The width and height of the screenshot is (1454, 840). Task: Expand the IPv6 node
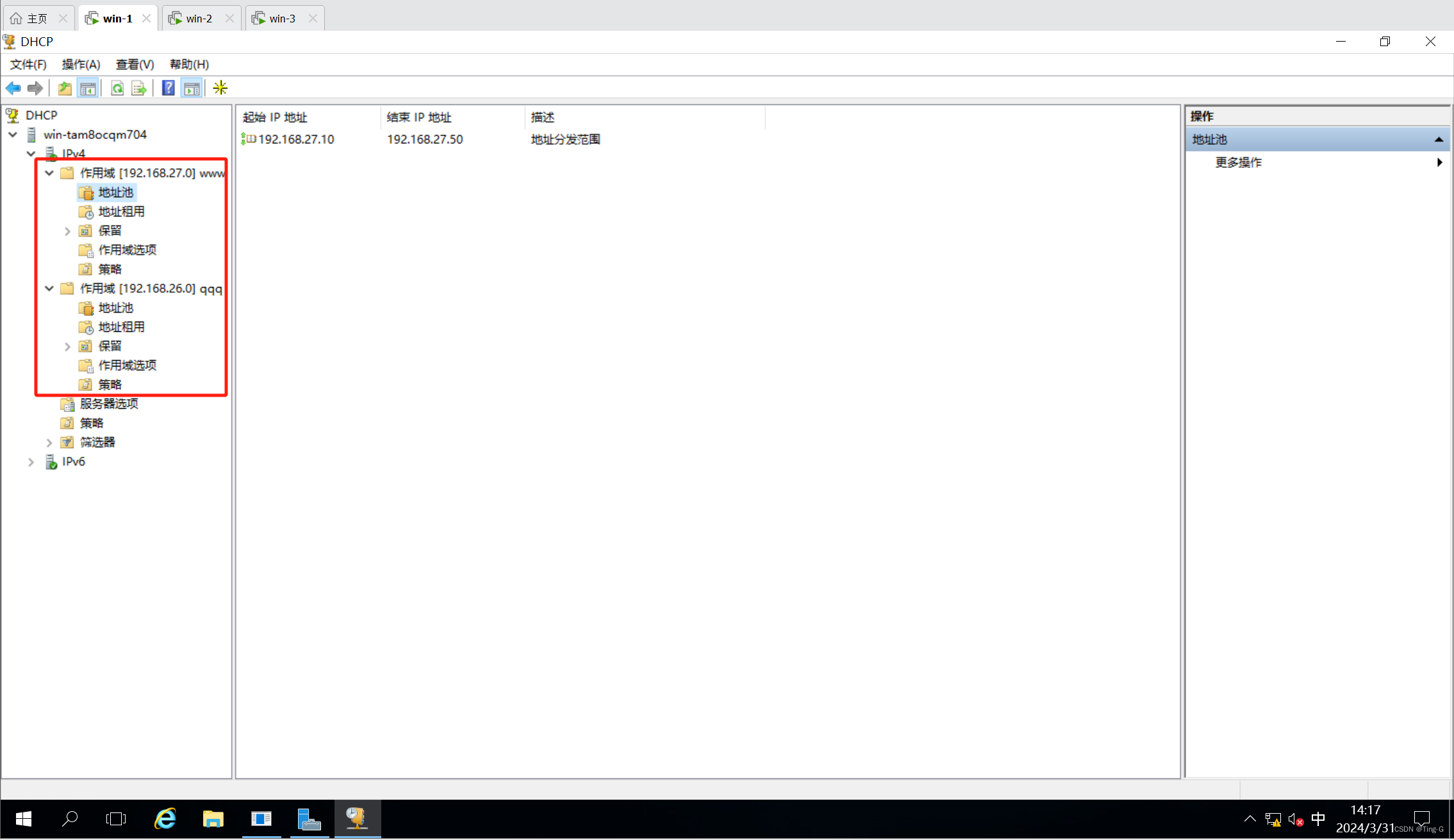coord(31,461)
